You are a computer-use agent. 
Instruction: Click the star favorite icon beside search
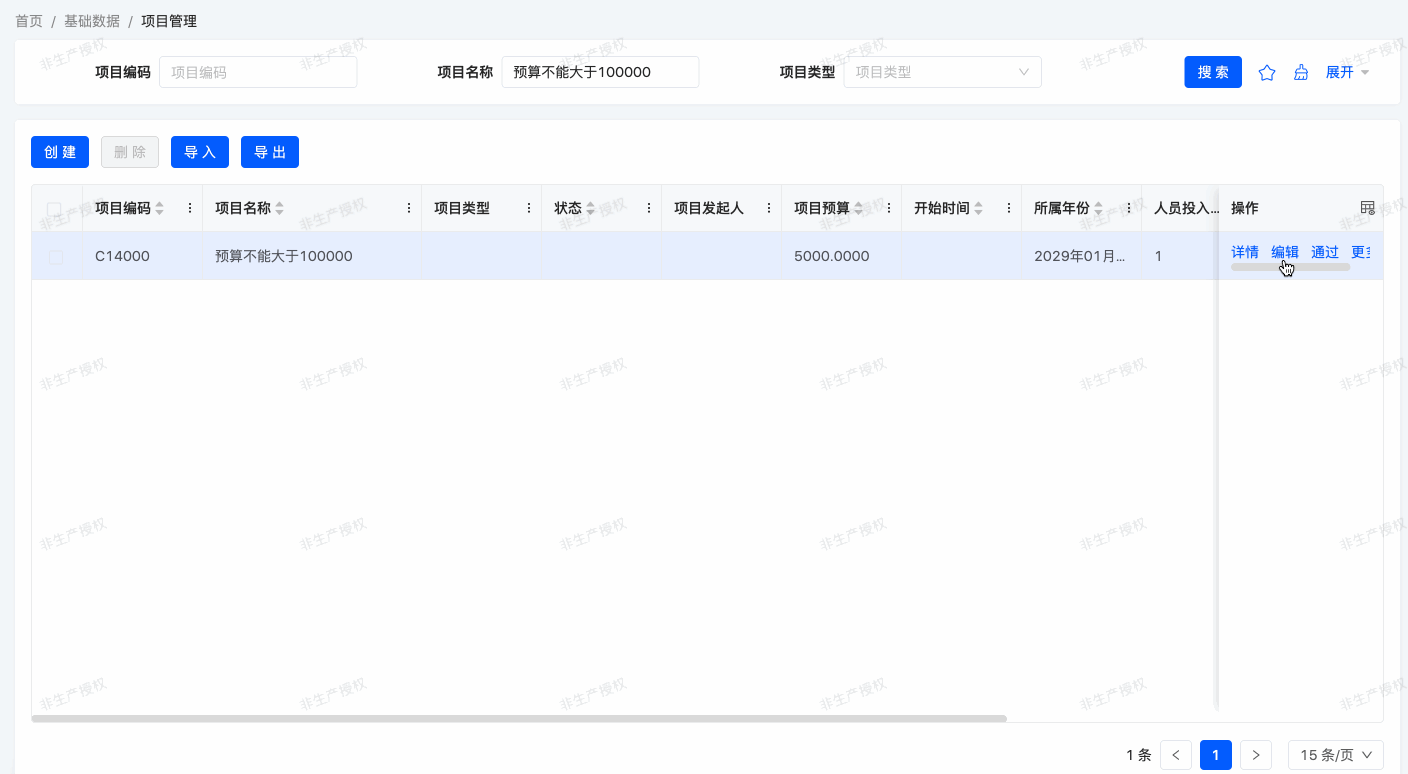point(1267,73)
